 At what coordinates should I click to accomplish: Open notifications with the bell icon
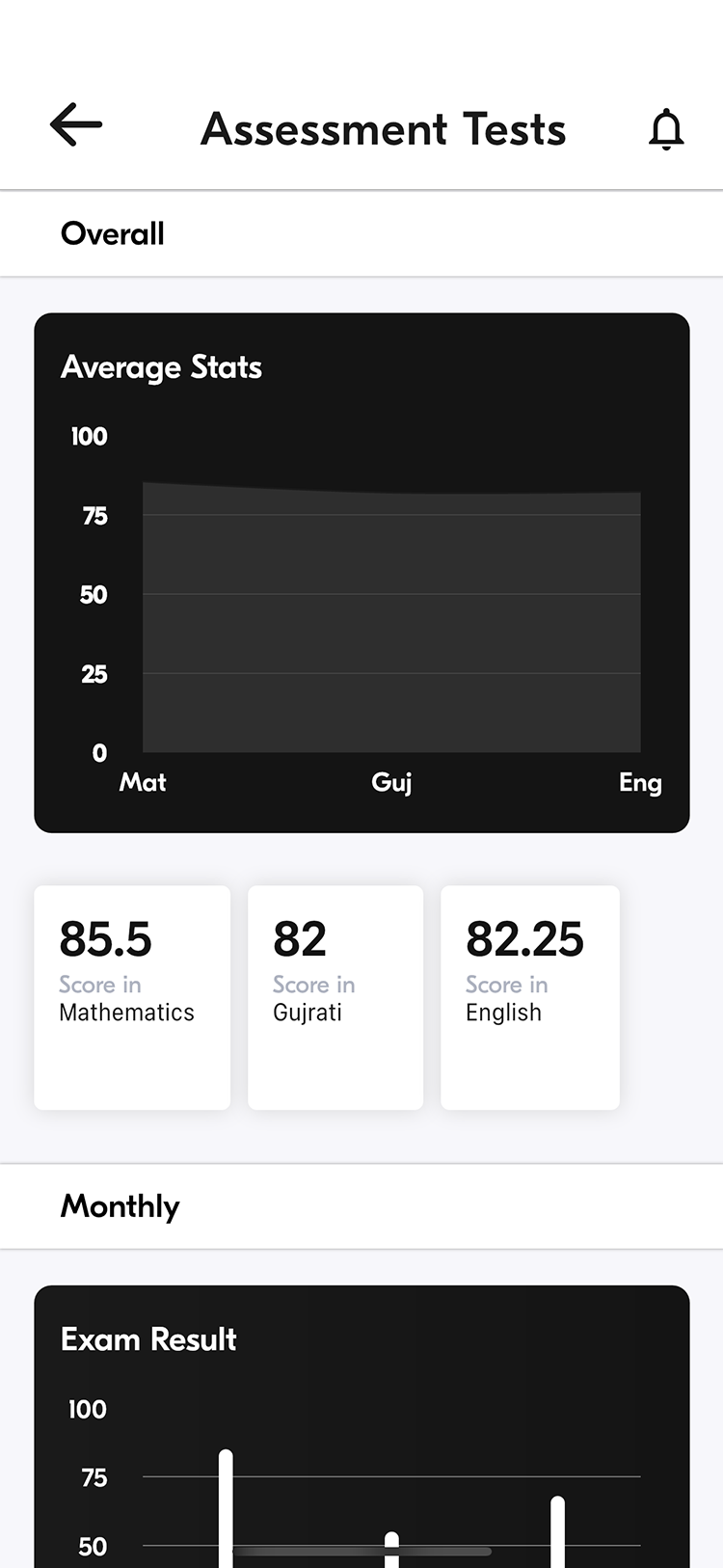pyautogui.click(x=666, y=129)
